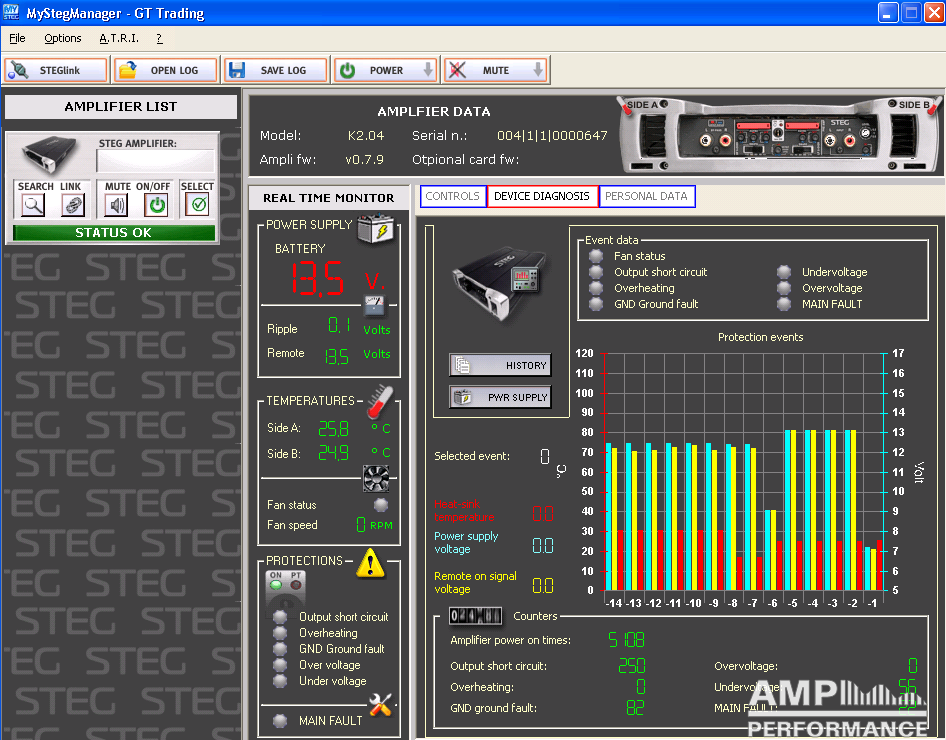Open the A.T.R.I. menu
The width and height of the screenshot is (946, 740).
pos(119,38)
